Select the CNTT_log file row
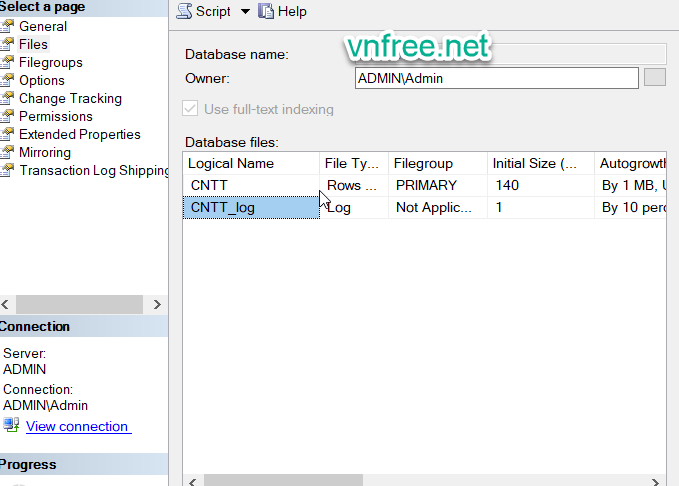The width and height of the screenshot is (679, 486). pyautogui.click(x=251, y=208)
